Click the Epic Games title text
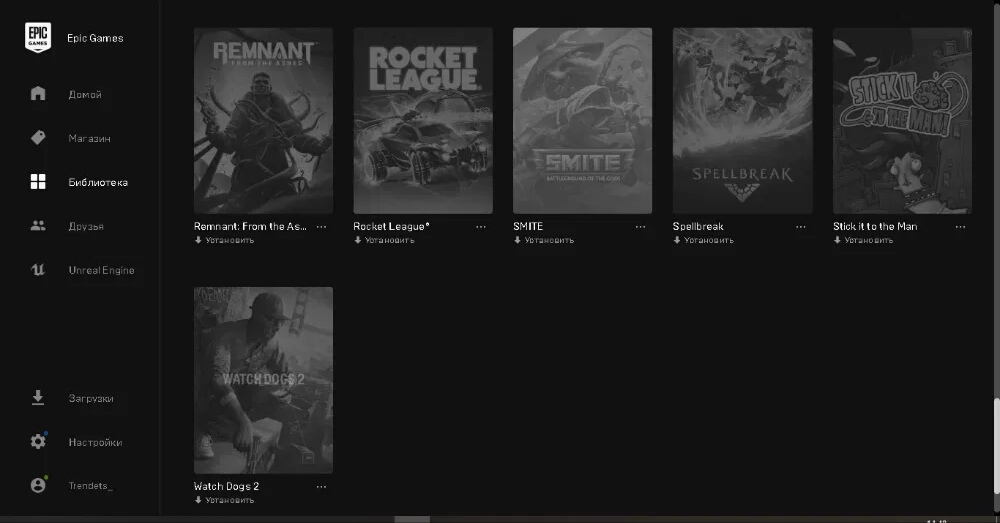Image resolution: width=1000 pixels, height=523 pixels. (95, 38)
